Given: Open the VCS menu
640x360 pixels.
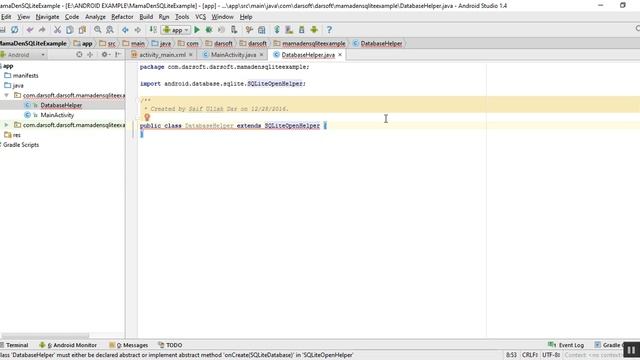Looking at the screenshot, I should [x=200, y=17].
